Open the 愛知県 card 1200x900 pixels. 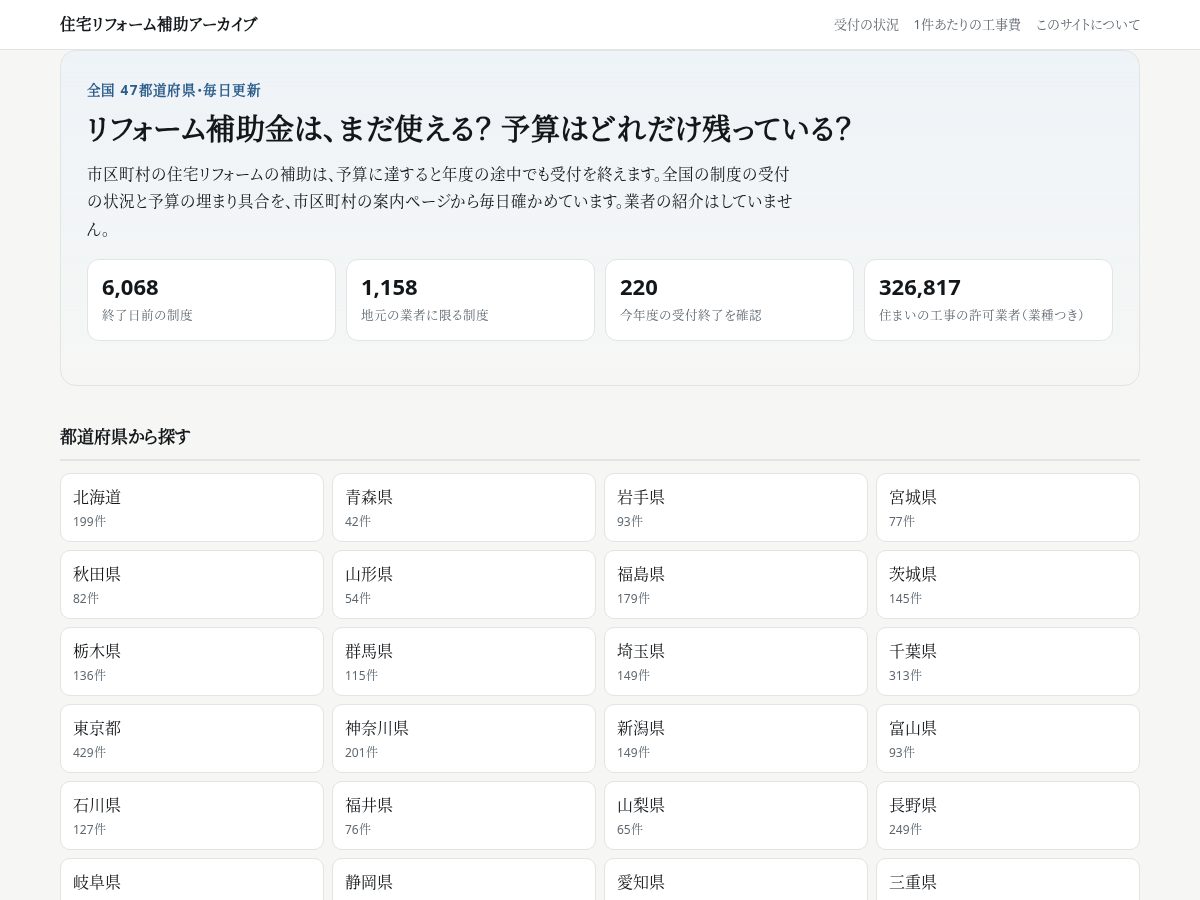[736, 879]
